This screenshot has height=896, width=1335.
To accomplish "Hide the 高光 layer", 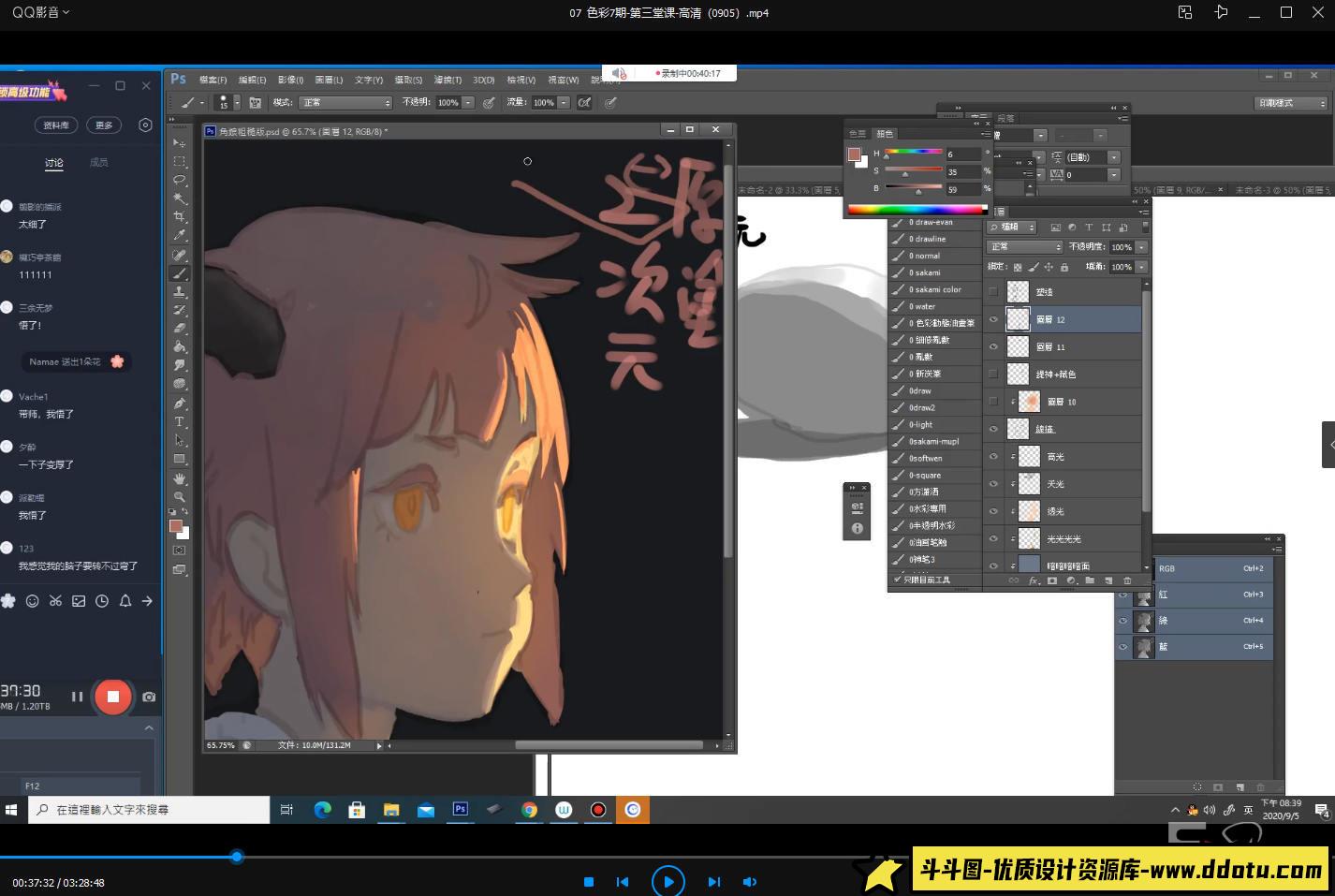I will pos(993,456).
